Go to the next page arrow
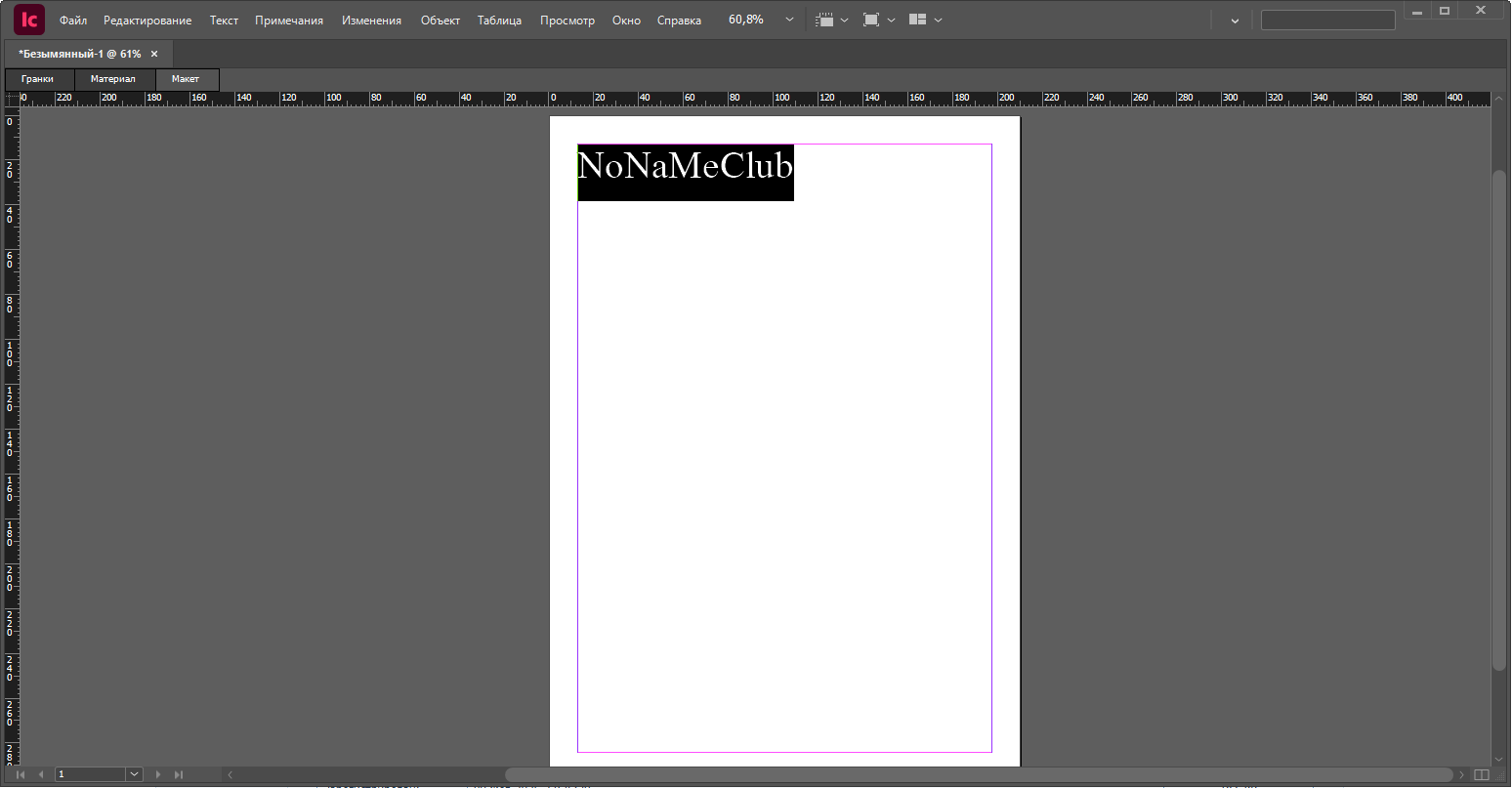Image resolution: width=1512 pixels, height=788 pixels. click(158, 774)
